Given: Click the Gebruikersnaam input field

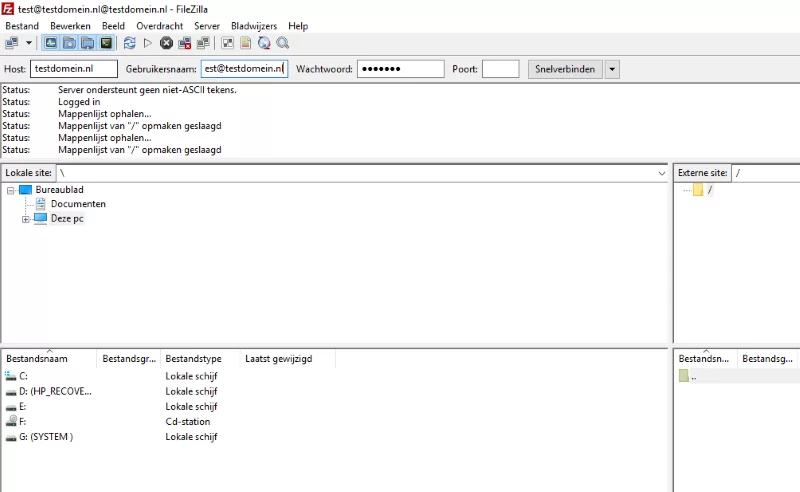Looking at the screenshot, I should click(244, 69).
